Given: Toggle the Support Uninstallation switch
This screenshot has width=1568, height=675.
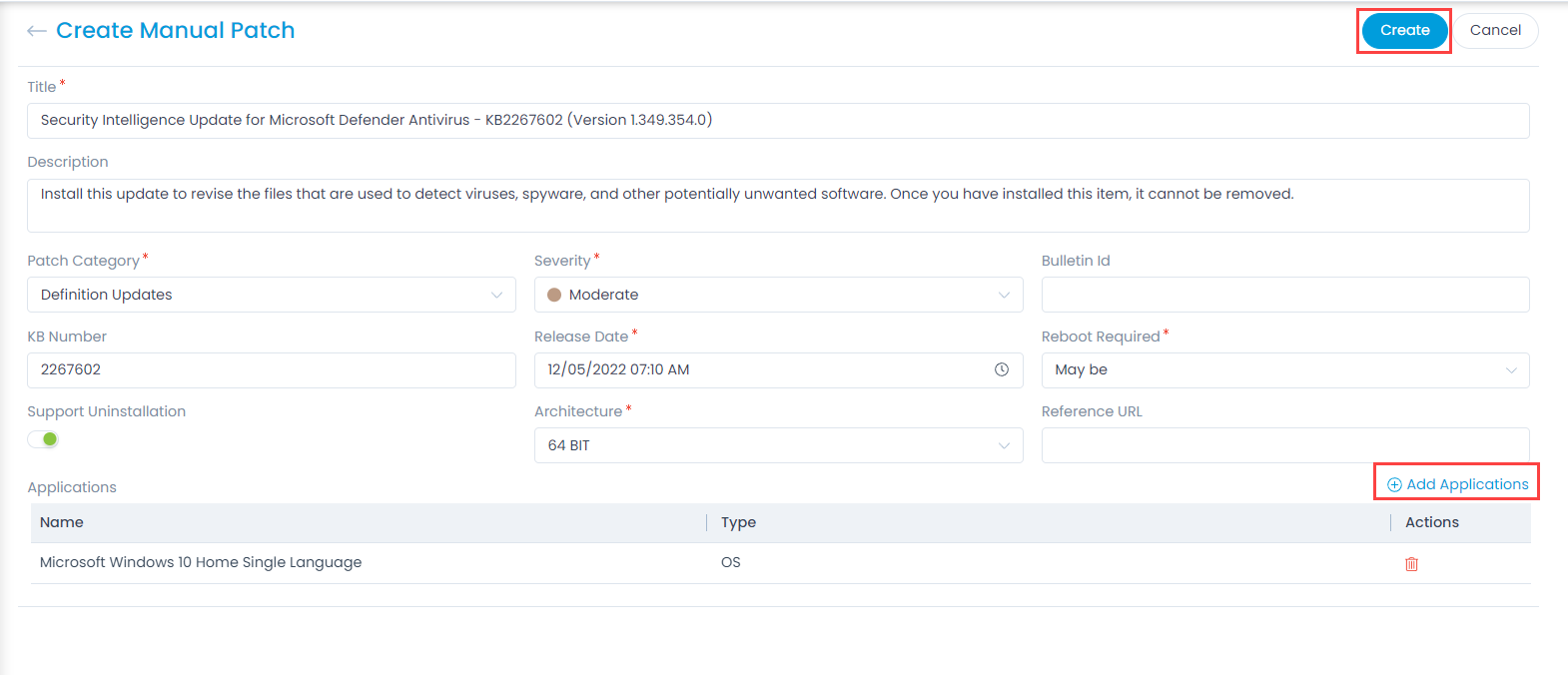Looking at the screenshot, I should [43, 439].
